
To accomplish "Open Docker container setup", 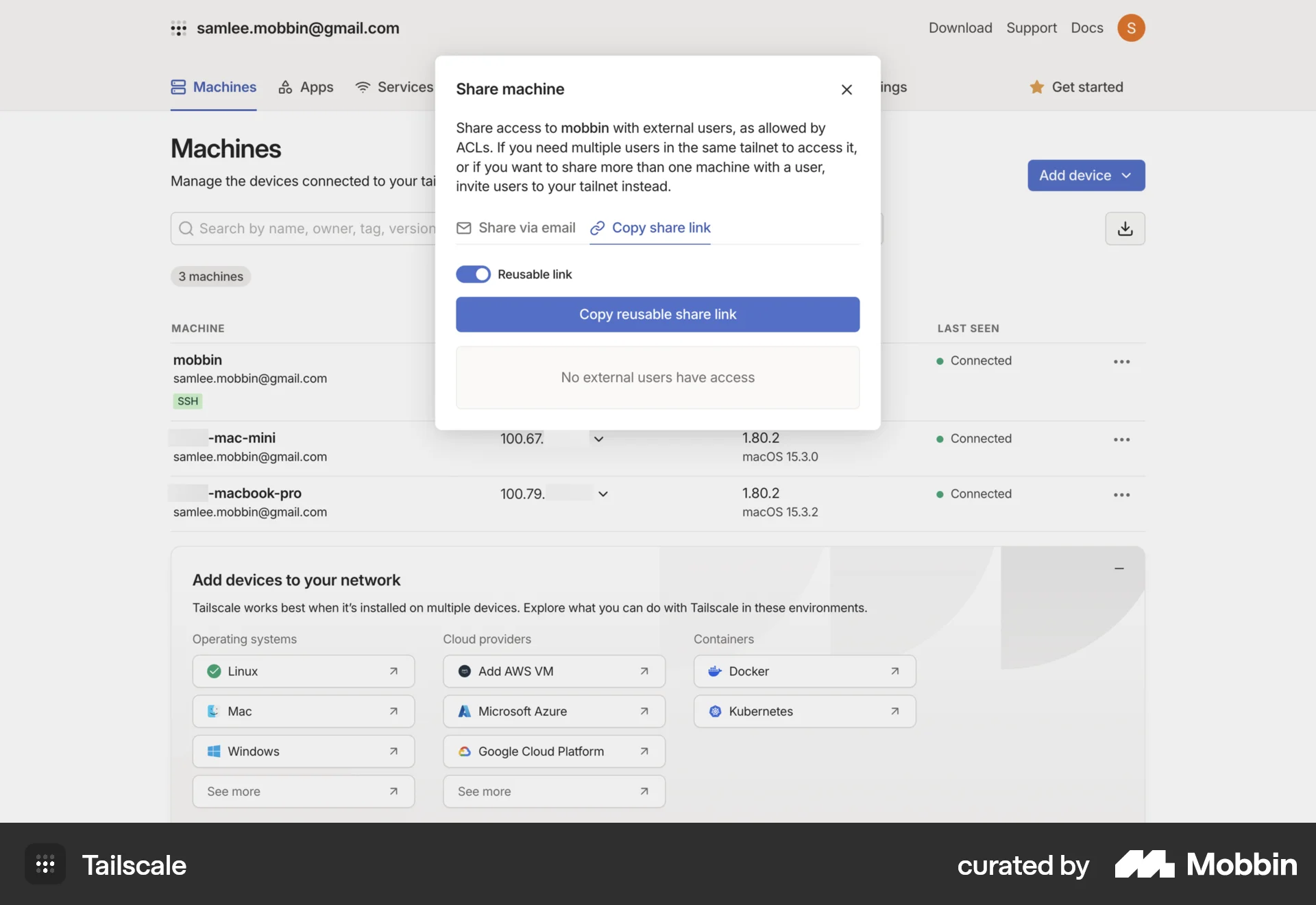I will [x=805, y=671].
